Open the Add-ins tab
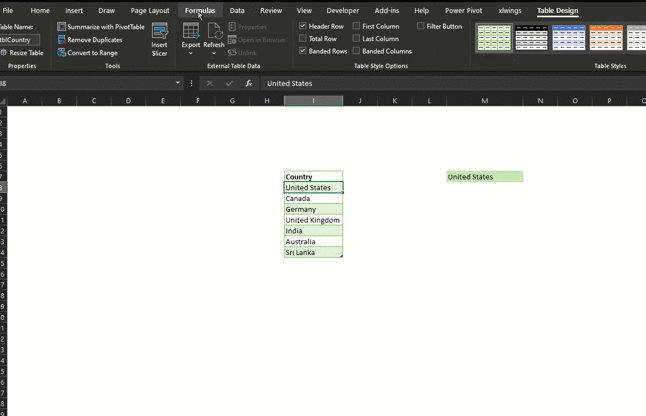The image size is (646, 416). coord(387,10)
